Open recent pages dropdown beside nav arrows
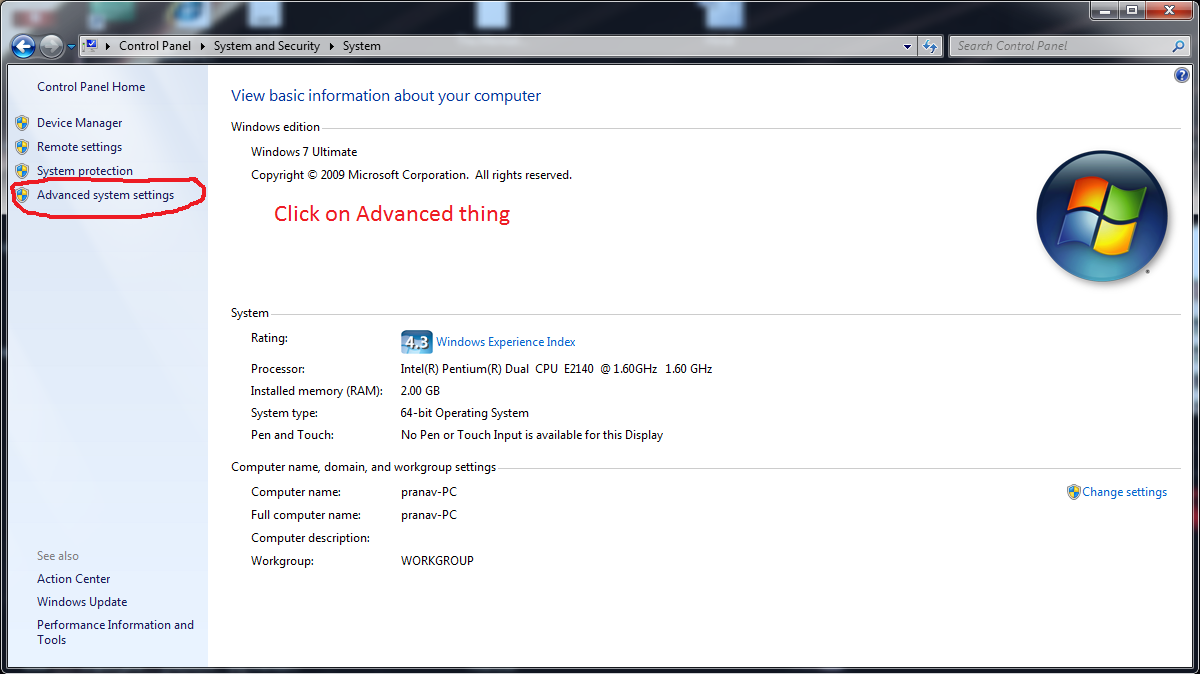 [x=71, y=47]
